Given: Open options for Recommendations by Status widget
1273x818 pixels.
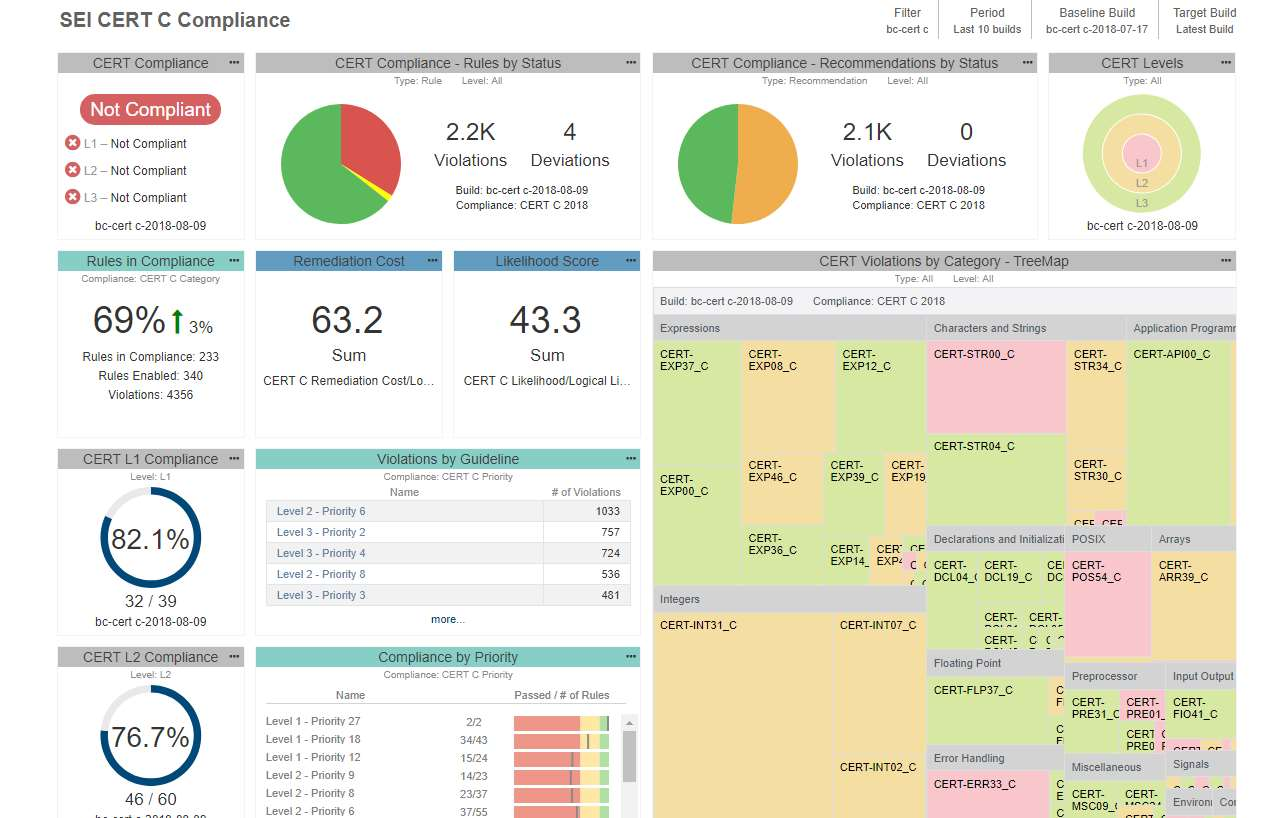Looking at the screenshot, I should [x=1028, y=62].
